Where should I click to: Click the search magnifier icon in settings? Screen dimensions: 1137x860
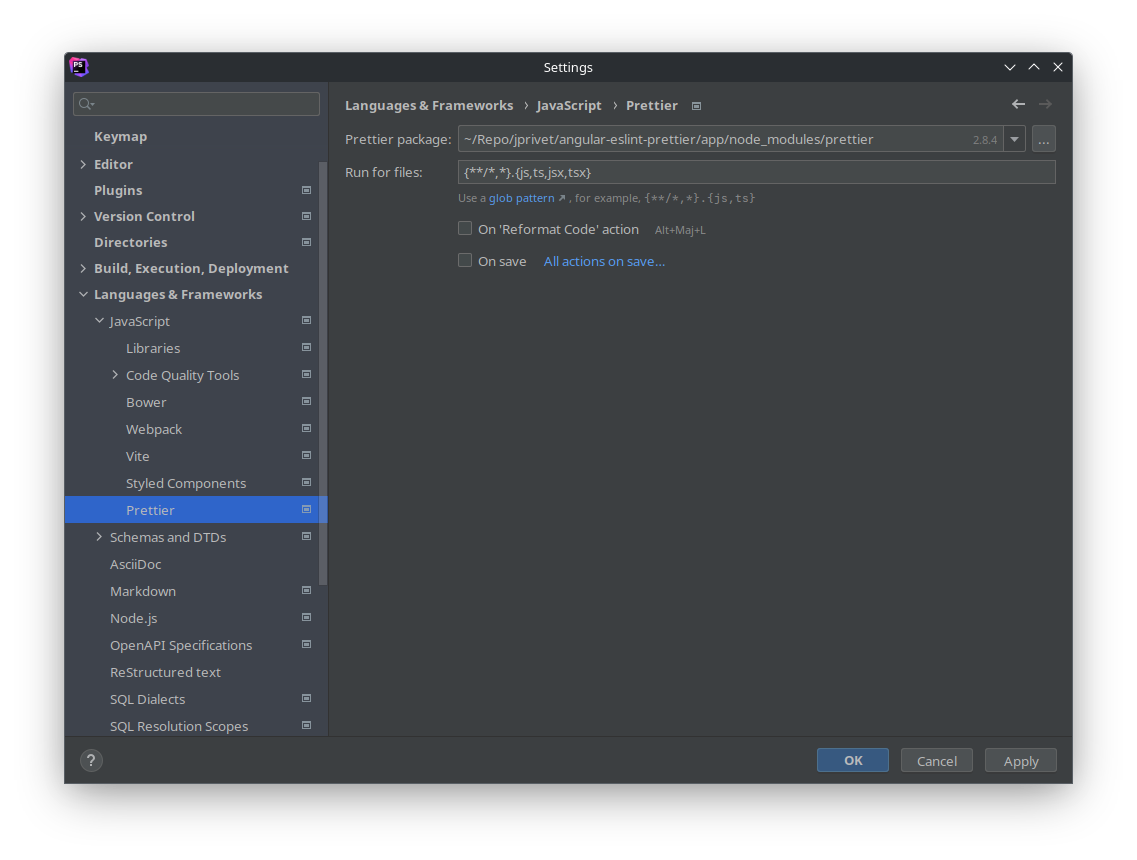coord(86,104)
